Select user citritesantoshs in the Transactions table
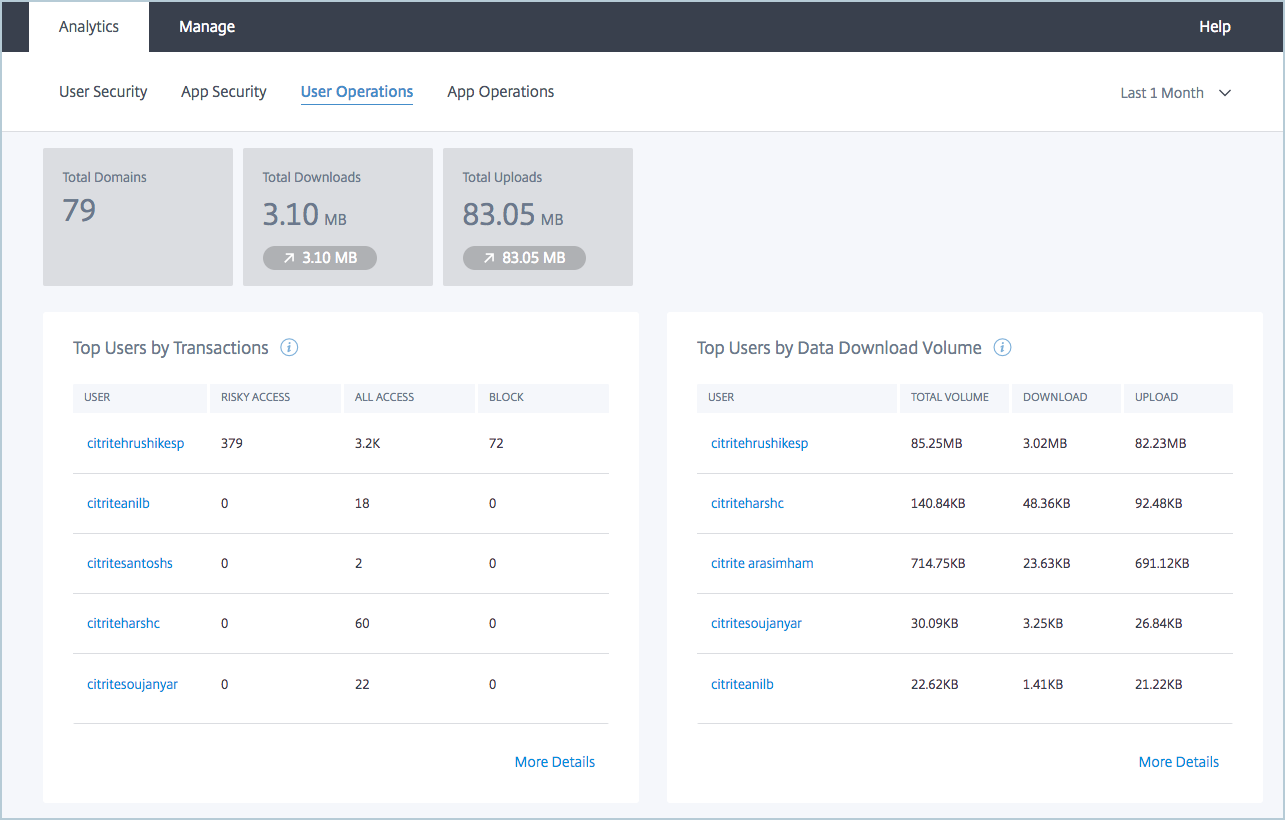The width and height of the screenshot is (1285, 820). [x=130, y=563]
